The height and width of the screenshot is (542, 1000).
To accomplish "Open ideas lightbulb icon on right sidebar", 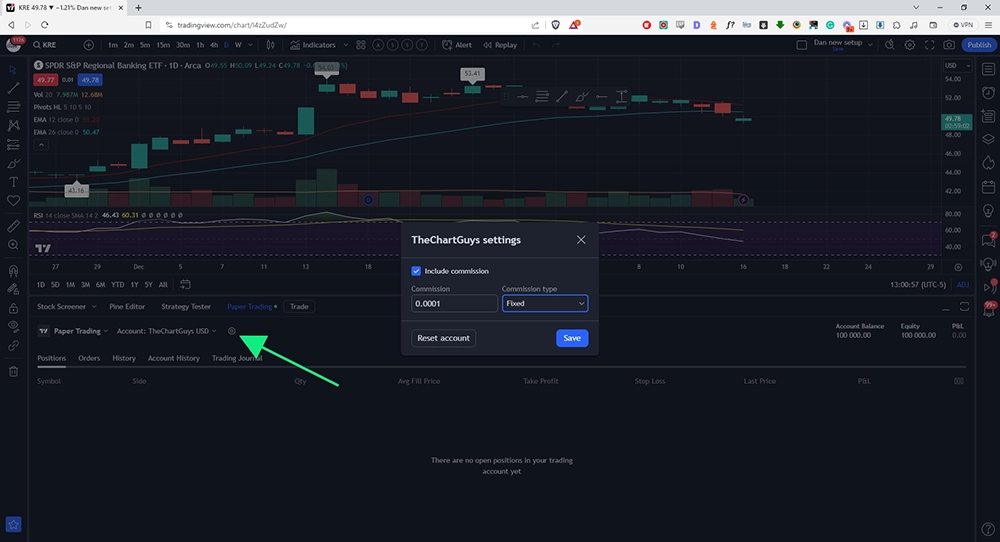I will click(x=988, y=210).
